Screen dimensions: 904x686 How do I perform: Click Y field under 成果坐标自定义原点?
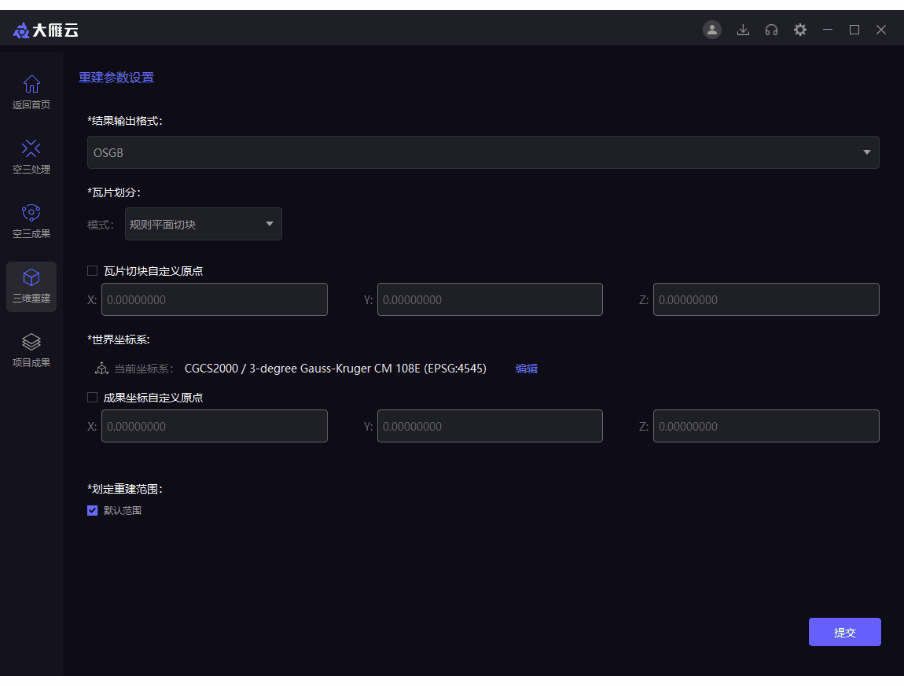[490, 426]
